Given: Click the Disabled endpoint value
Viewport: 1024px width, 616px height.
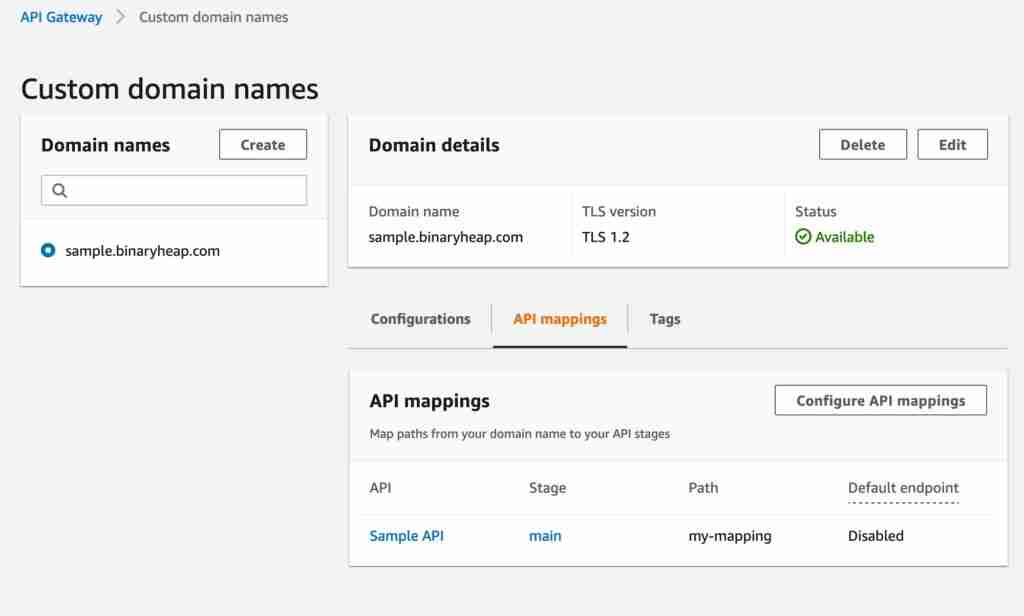Looking at the screenshot, I should (875, 535).
